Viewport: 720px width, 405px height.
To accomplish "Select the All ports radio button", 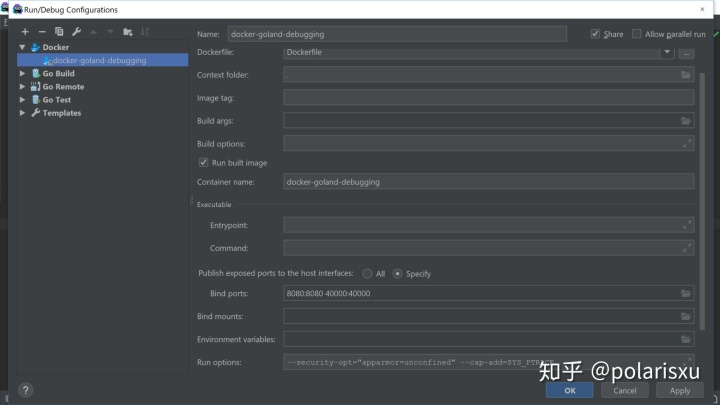I will pyautogui.click(x=367, y=274).
